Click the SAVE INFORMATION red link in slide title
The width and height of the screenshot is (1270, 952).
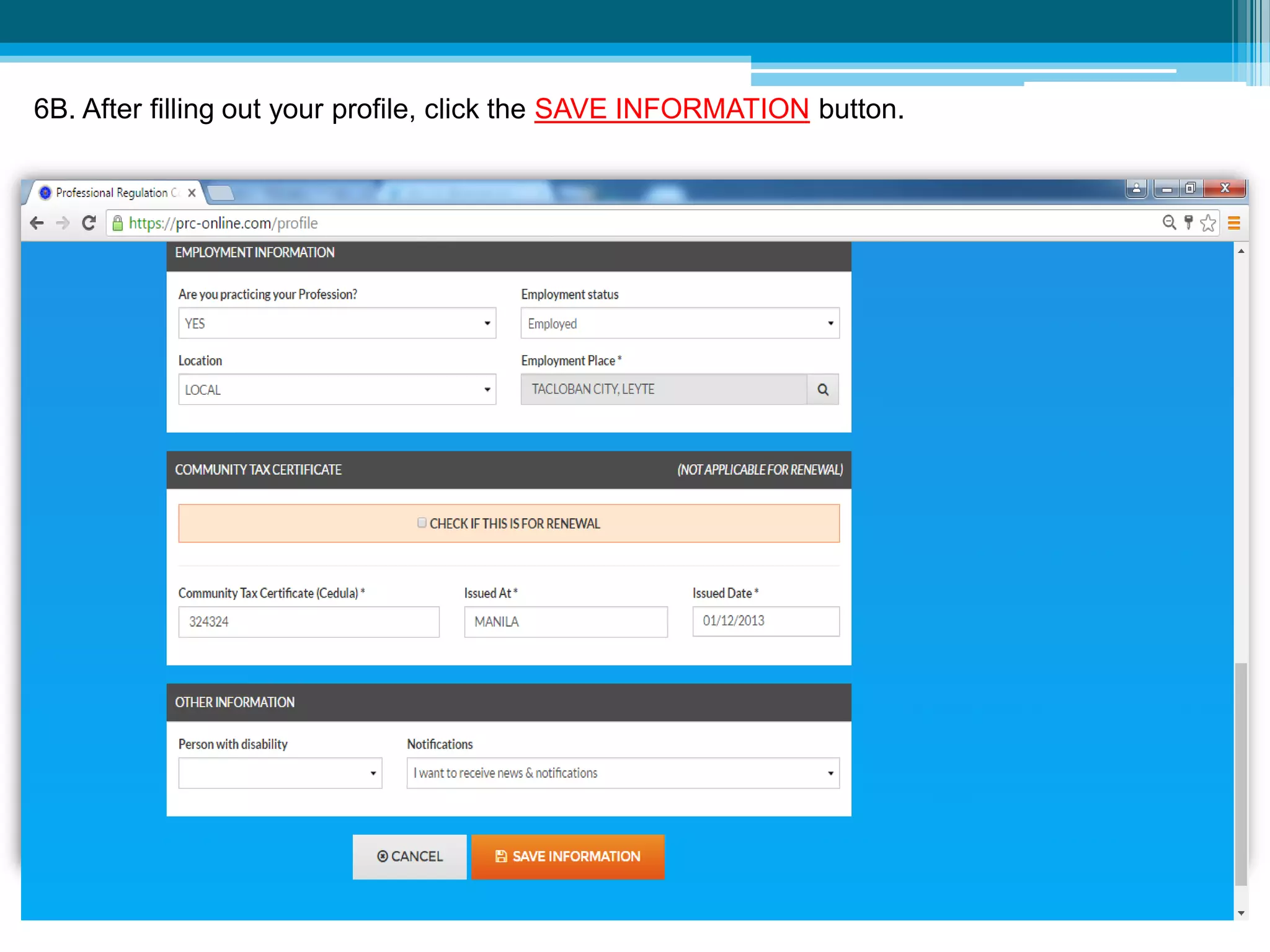click(x=672, y=109)
